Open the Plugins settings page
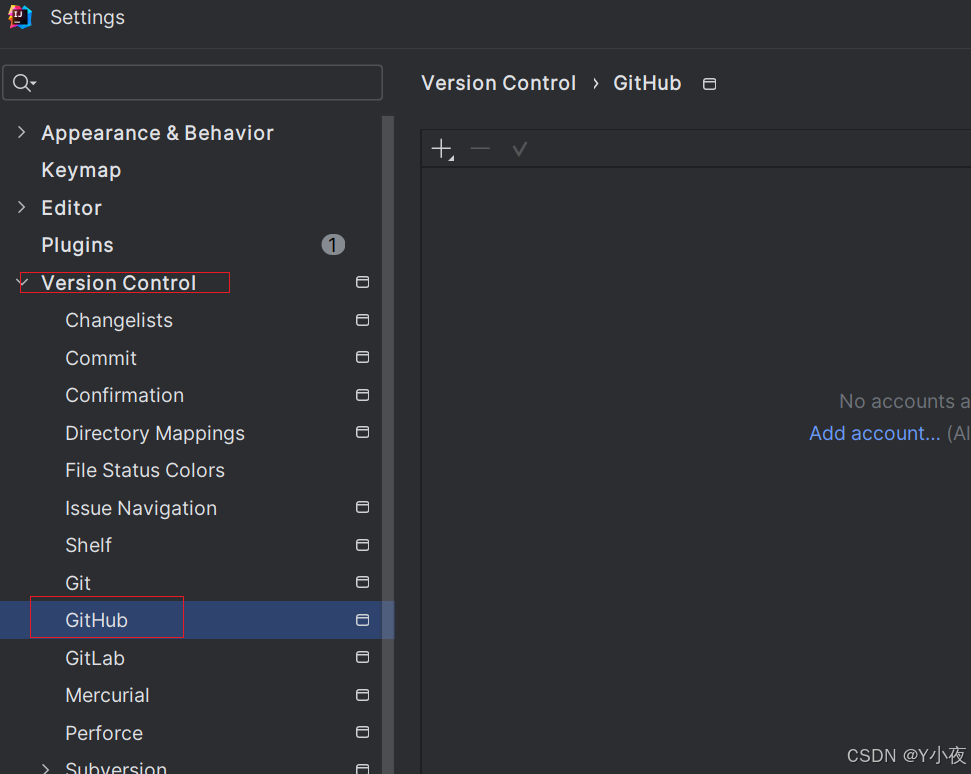Screen dimensions: 971x774 click(x=77, y=245)
